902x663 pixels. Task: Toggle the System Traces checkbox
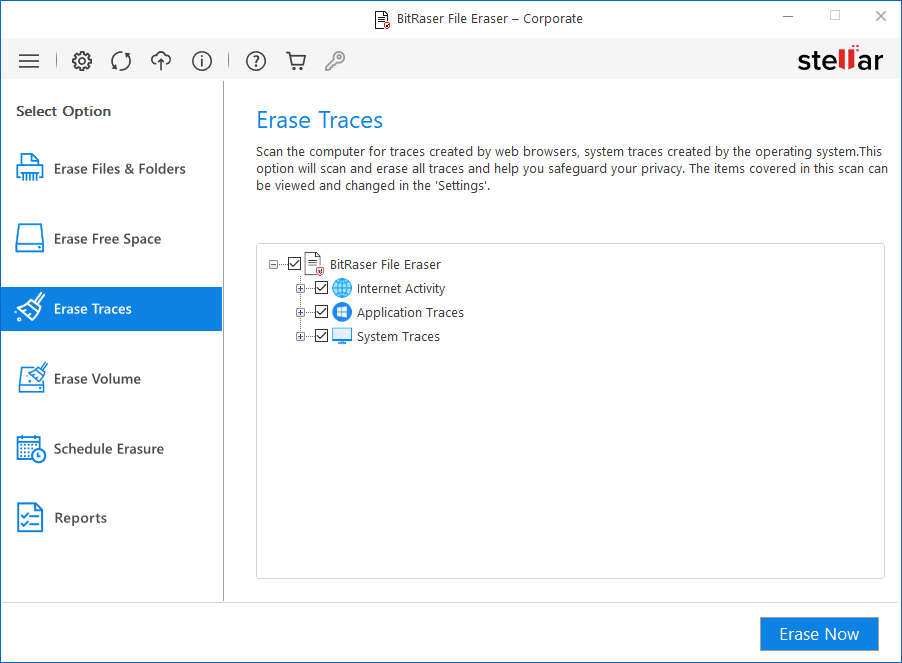click(x=322, y=336)
